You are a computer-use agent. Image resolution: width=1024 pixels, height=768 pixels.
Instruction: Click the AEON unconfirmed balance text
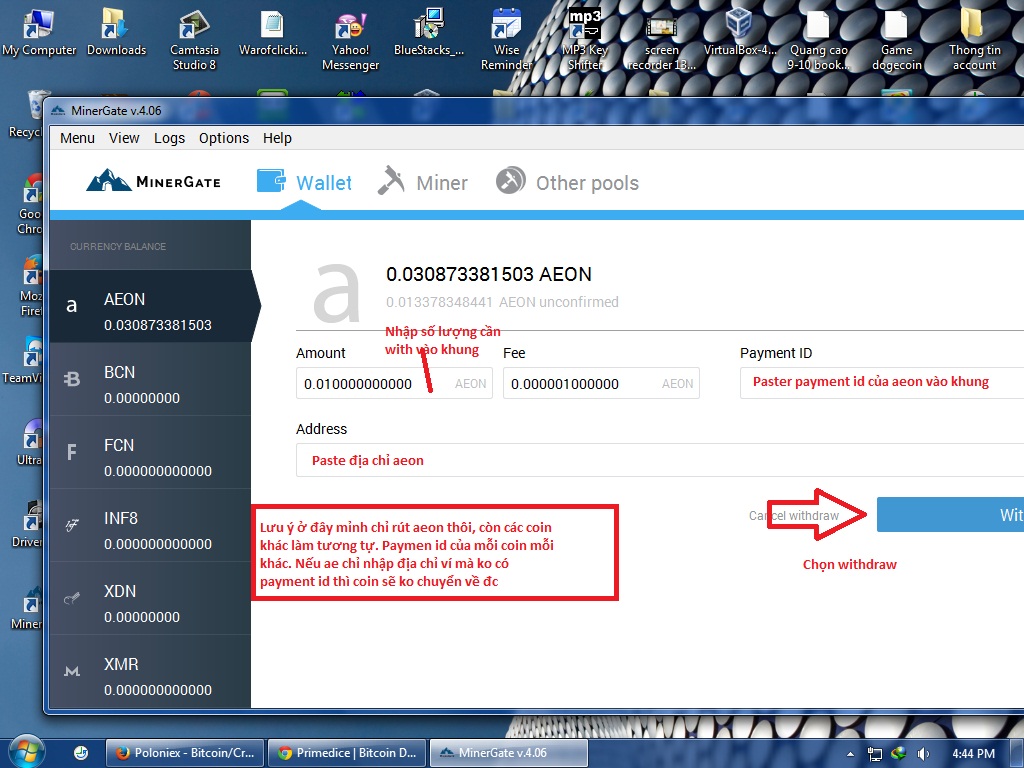click(x=502, y=302)
